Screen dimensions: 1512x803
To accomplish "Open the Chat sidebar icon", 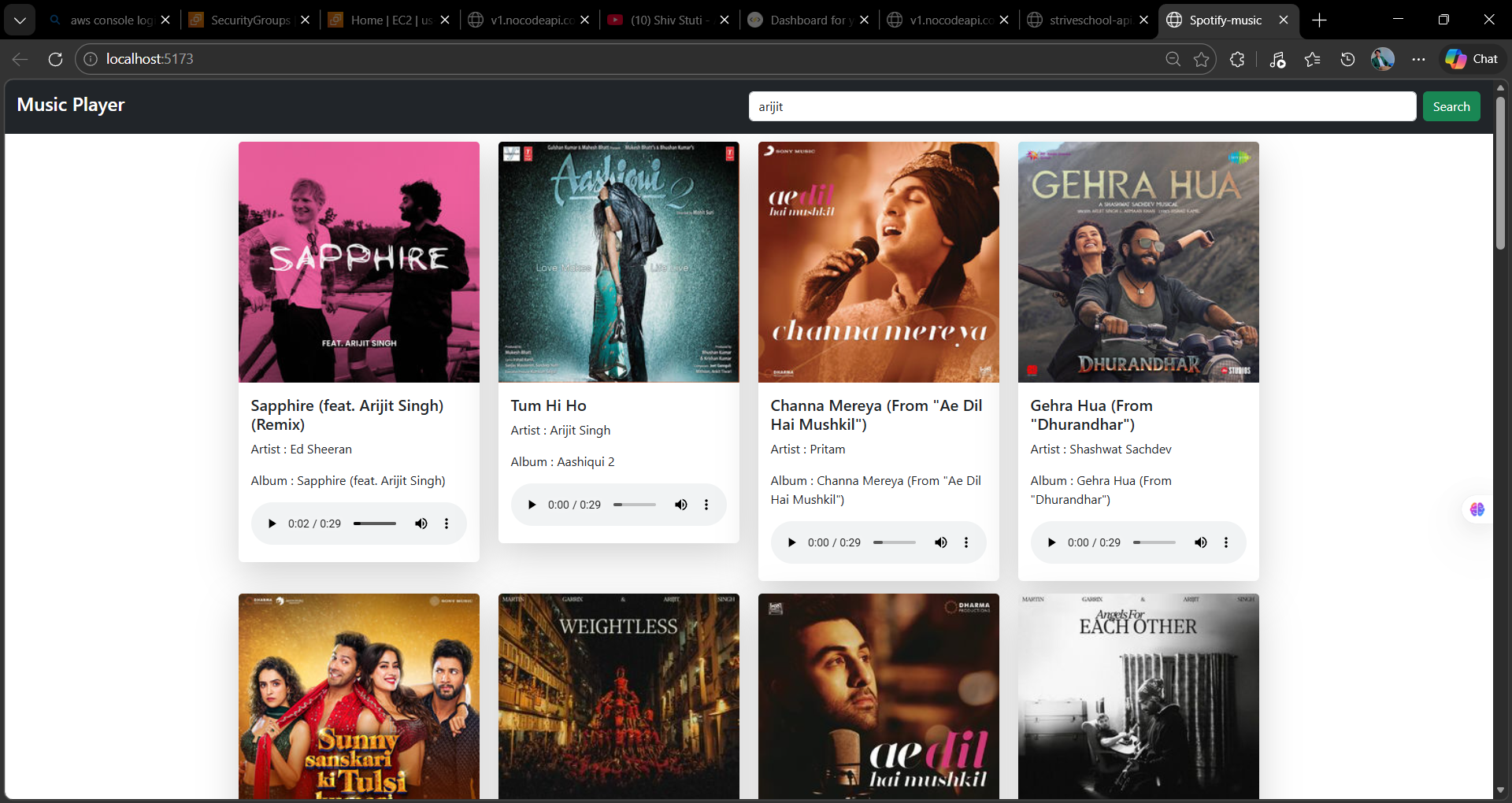I will click(1472, 58).
